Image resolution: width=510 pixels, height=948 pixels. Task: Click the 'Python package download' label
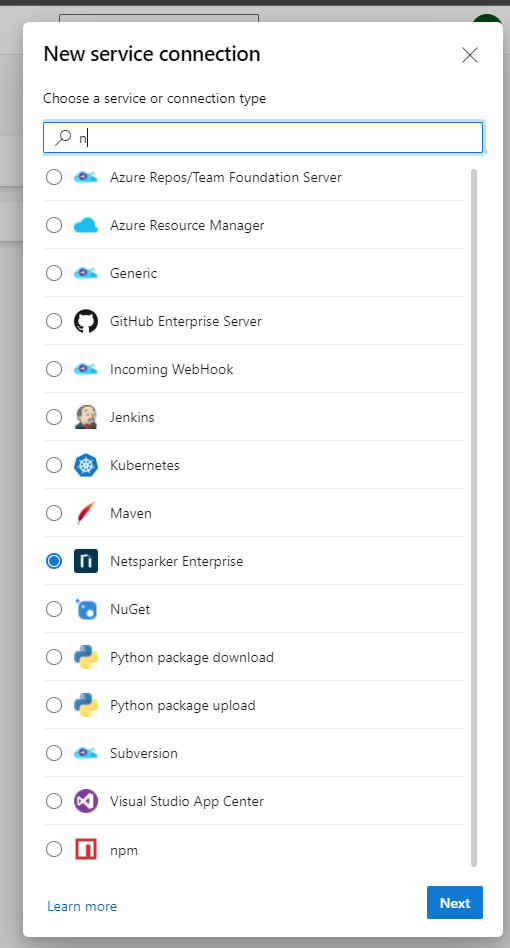click(x=192, y=657)
